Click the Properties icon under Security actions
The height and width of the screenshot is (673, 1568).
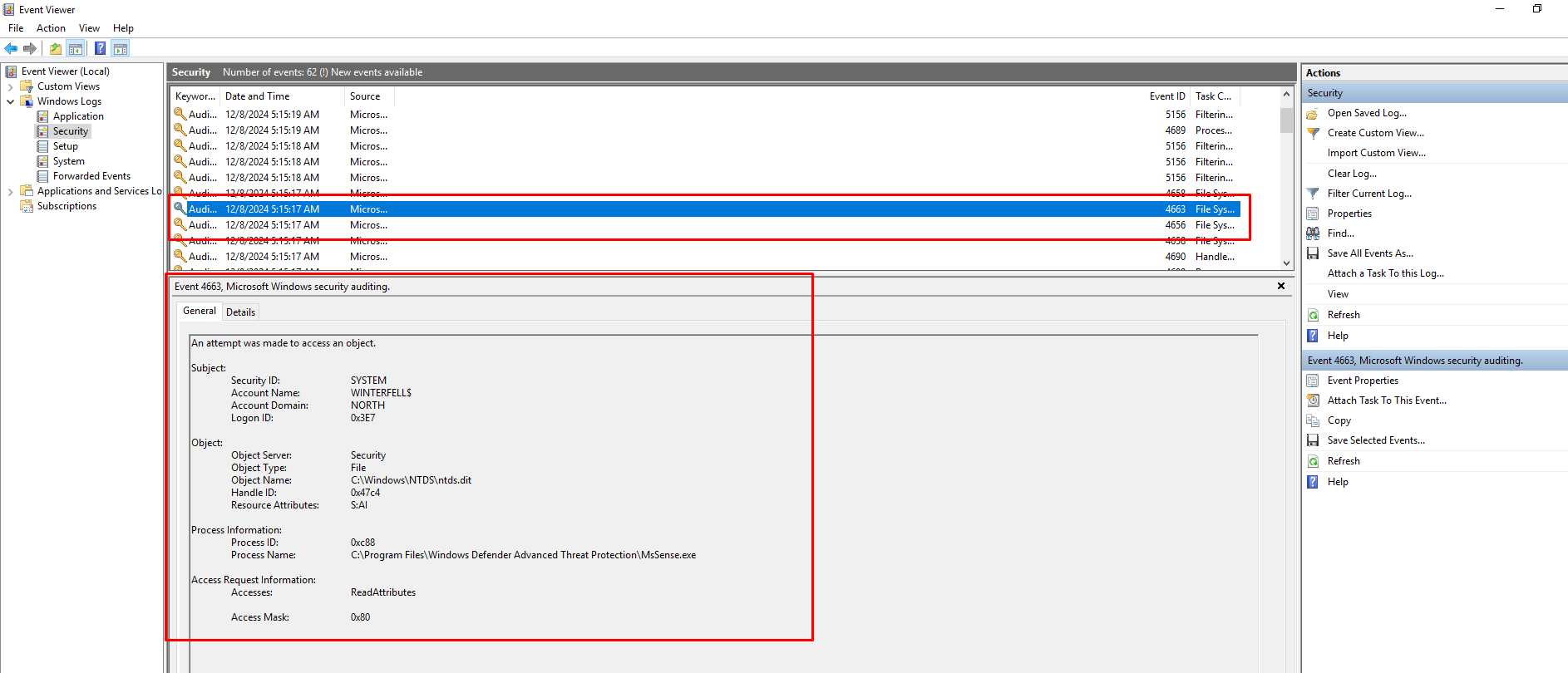1313,214
